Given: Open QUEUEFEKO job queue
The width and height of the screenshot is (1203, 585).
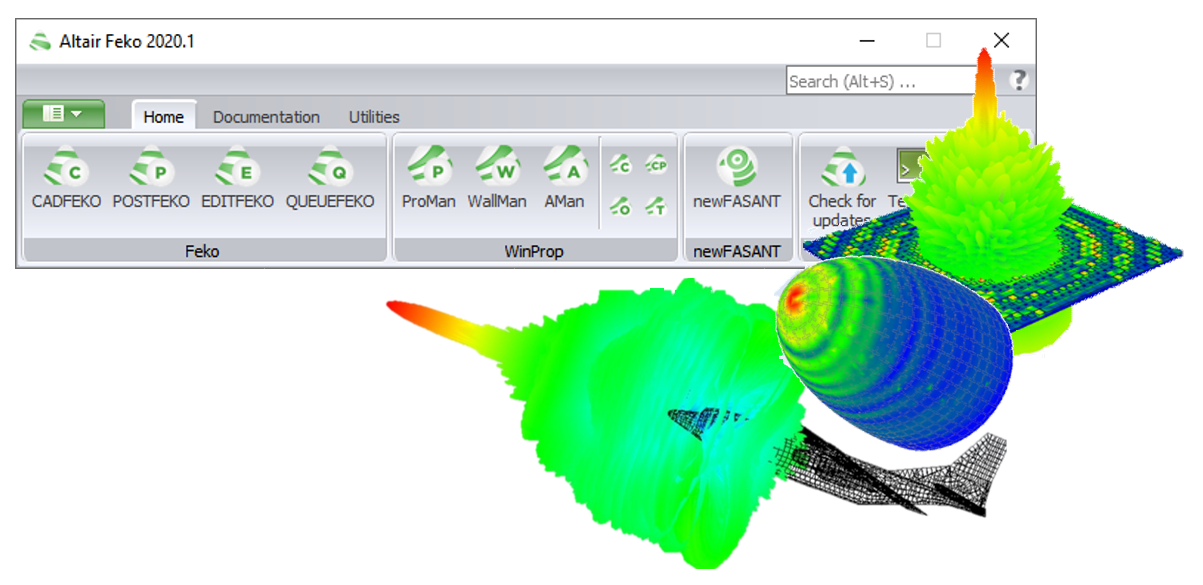Looking at the screenshot, I should [x=329, y=176].
